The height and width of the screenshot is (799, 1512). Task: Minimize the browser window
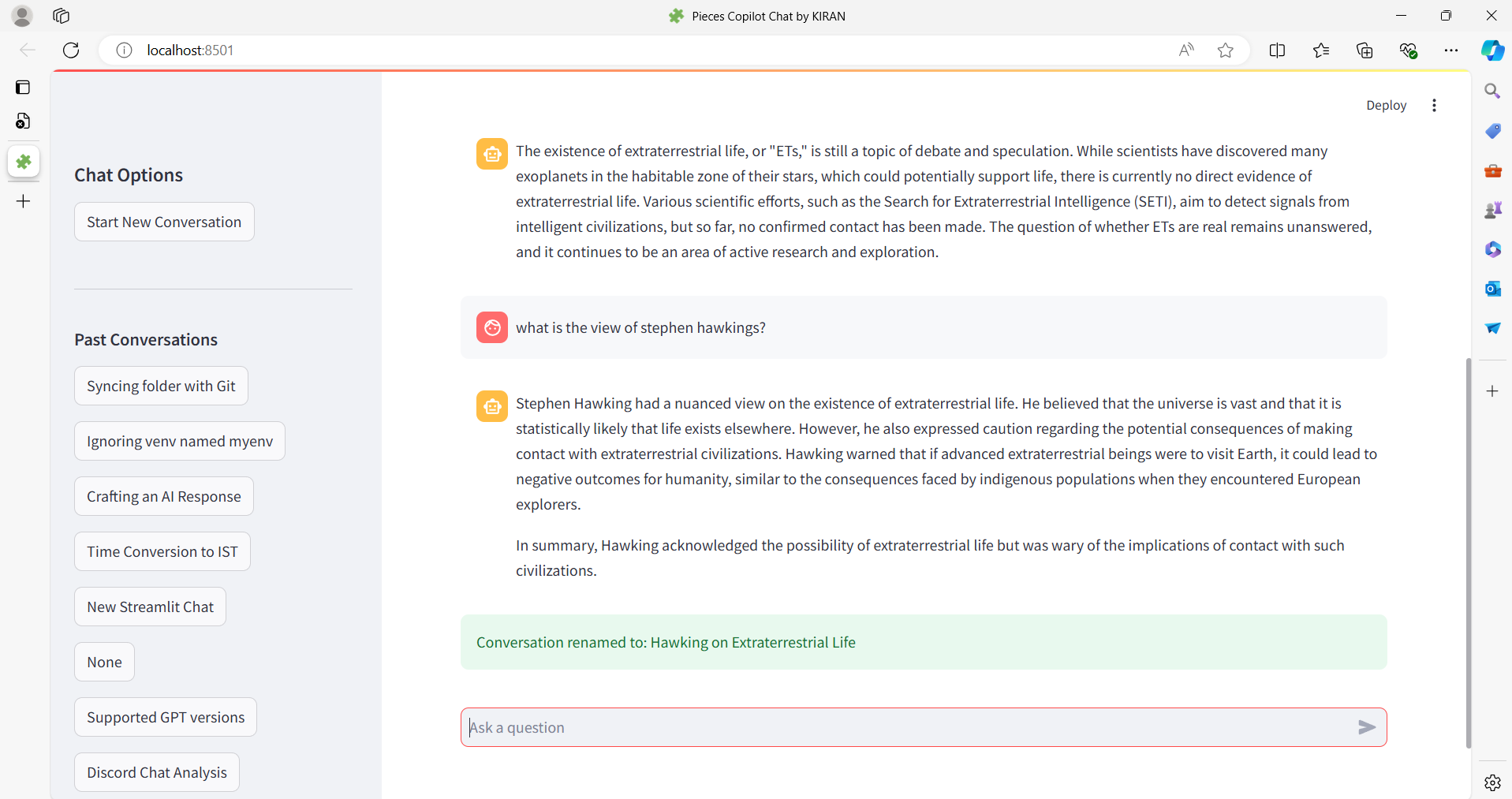tap(1401, 16)
